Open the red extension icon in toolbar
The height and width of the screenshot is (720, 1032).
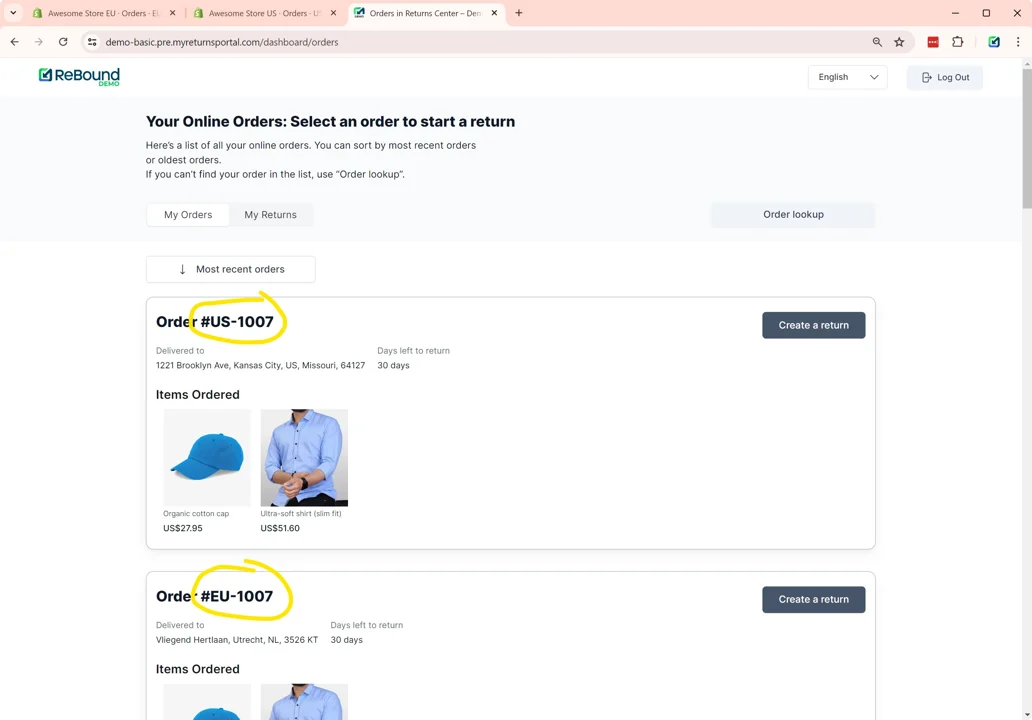click(933, 41)
